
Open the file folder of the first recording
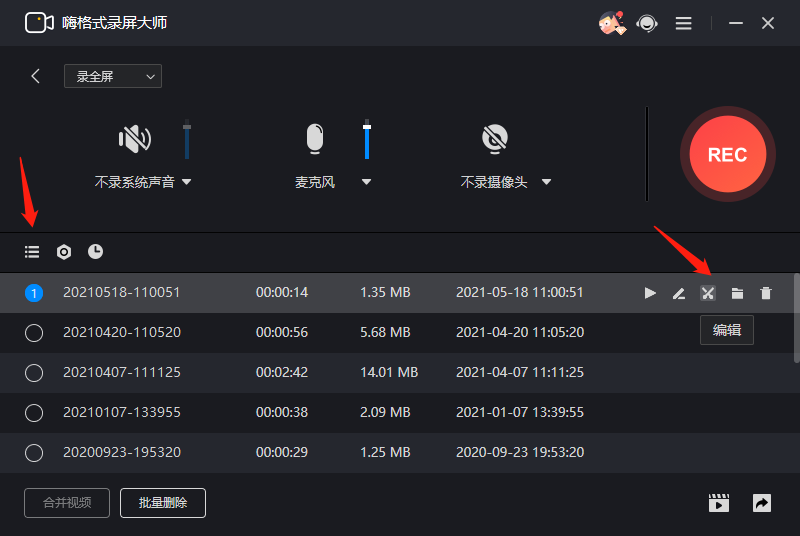[737, 293]
